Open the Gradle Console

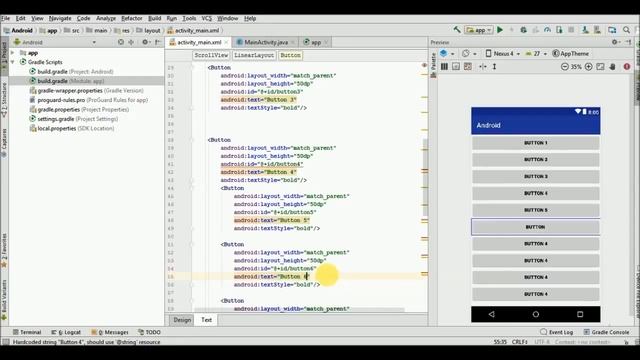(606, 332)
